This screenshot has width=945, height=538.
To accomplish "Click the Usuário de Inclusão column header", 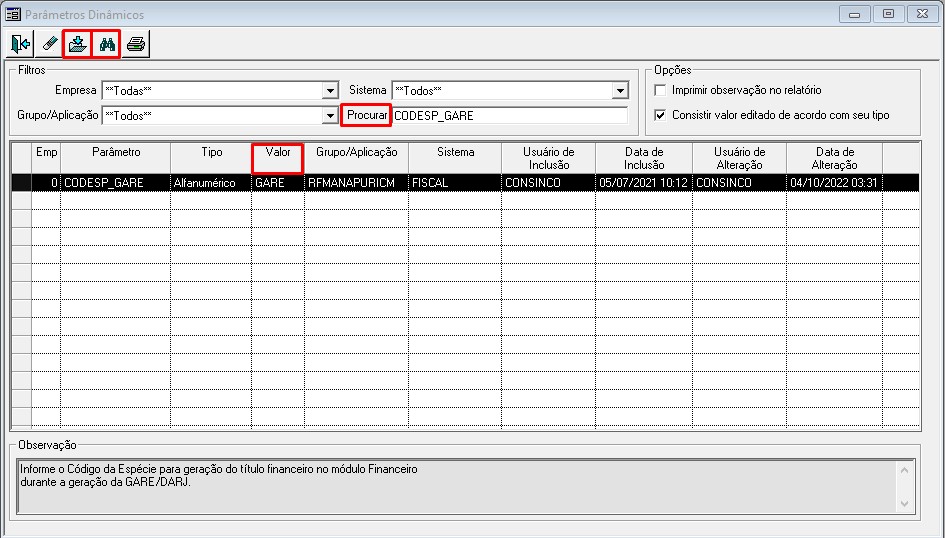I will [x=548, y=158].
